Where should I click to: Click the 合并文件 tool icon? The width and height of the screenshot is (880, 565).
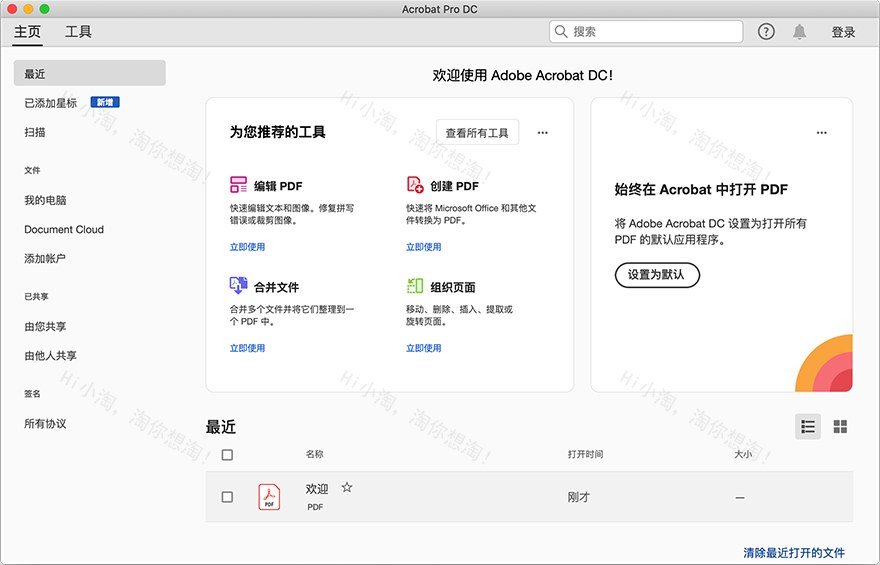239,286
